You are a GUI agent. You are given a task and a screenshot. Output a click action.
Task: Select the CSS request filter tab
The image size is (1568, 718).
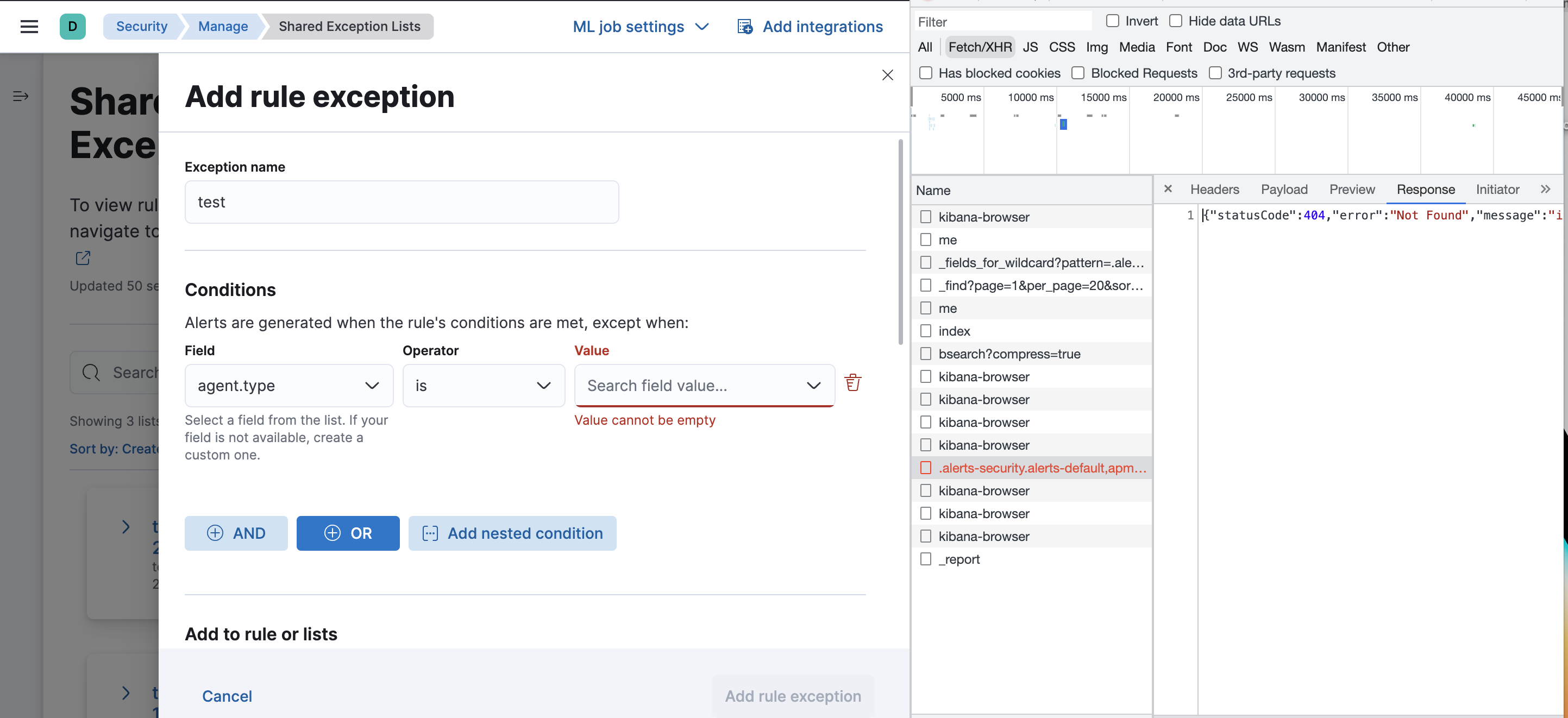tap(1062, 47)
